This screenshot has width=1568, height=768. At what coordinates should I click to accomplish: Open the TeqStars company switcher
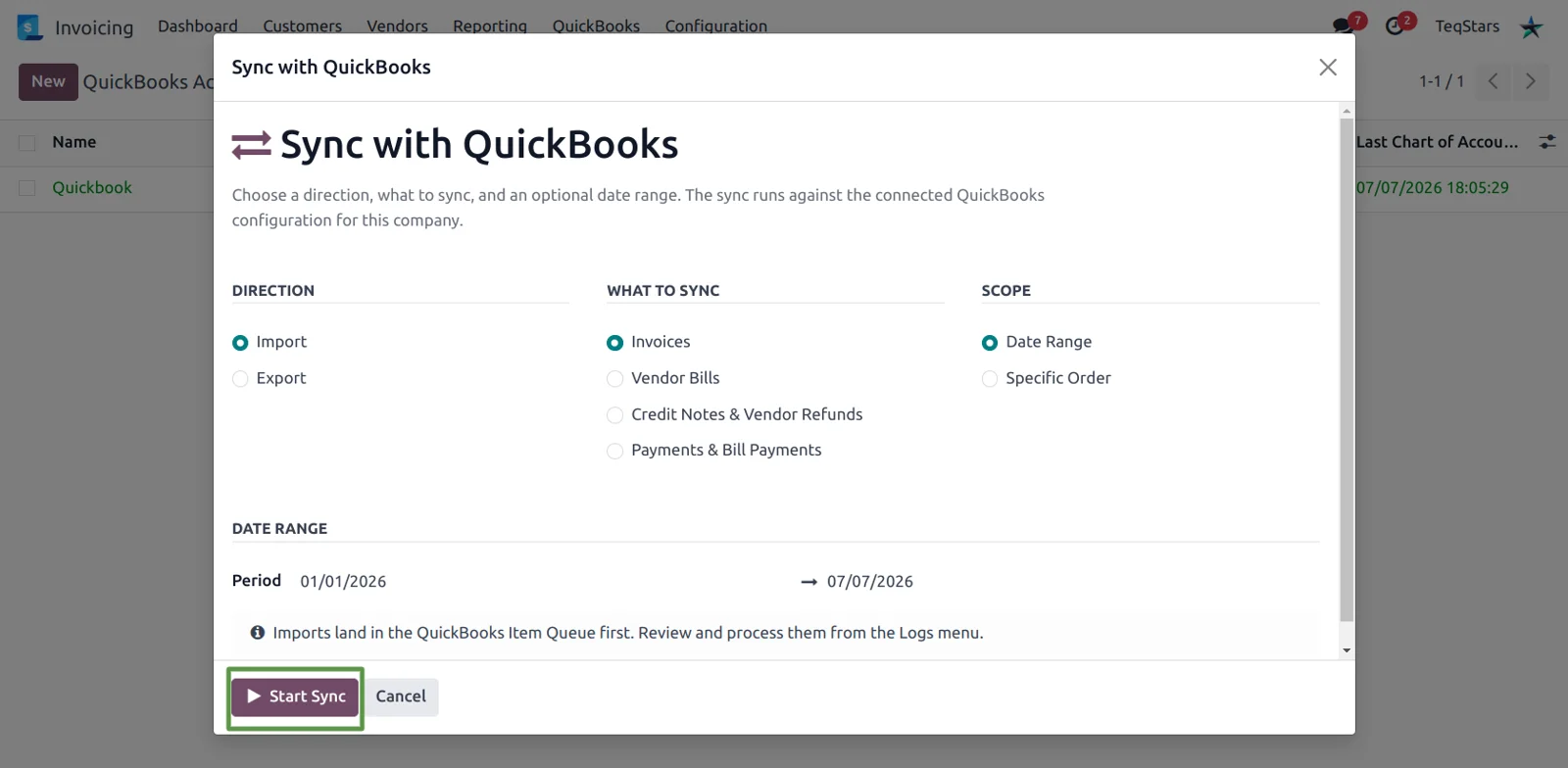[x=1467, y=26]
